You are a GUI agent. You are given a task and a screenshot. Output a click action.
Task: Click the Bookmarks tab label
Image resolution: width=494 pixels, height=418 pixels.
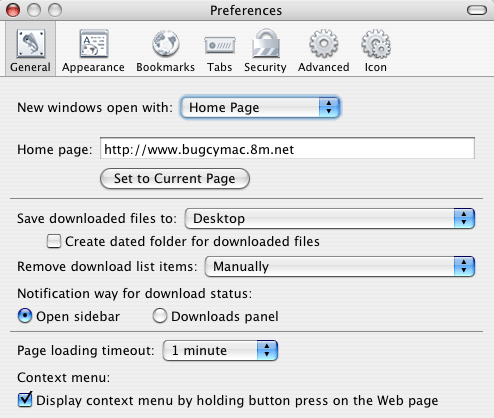click(x=166, y=67)
